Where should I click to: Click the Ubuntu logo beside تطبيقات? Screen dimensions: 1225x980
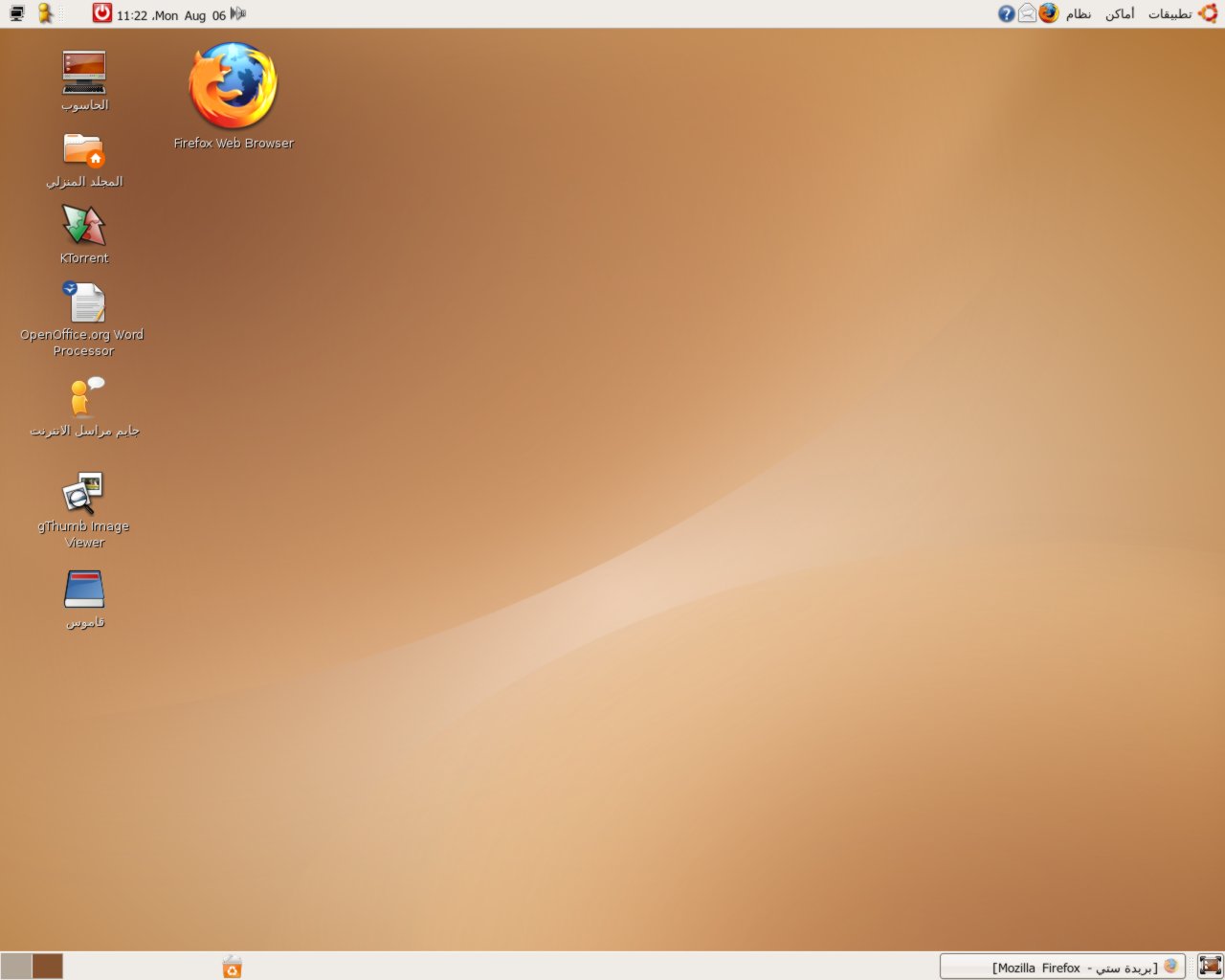click(1208, 13)
